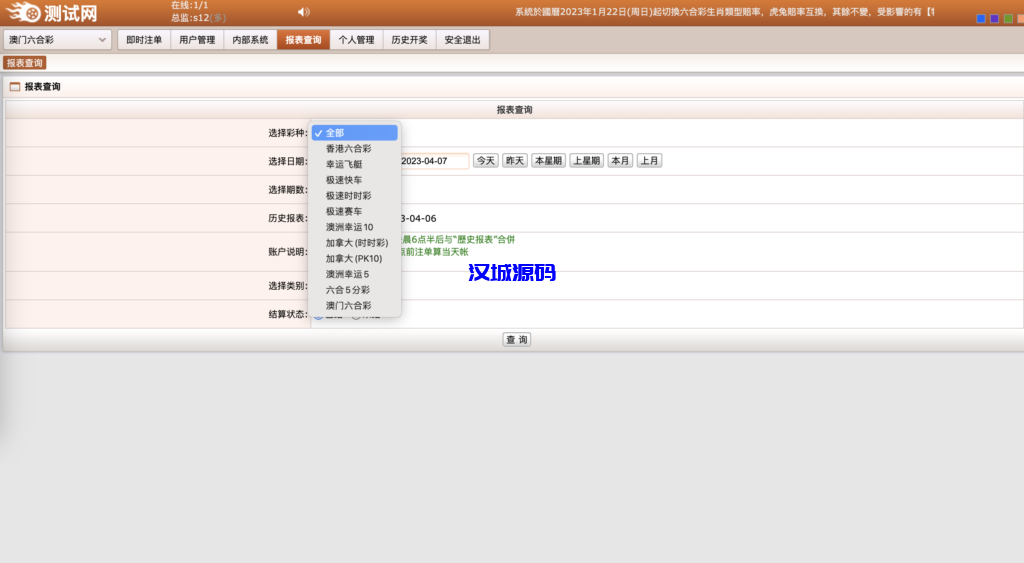Open the 用户管理 tab

pos(197,40)
